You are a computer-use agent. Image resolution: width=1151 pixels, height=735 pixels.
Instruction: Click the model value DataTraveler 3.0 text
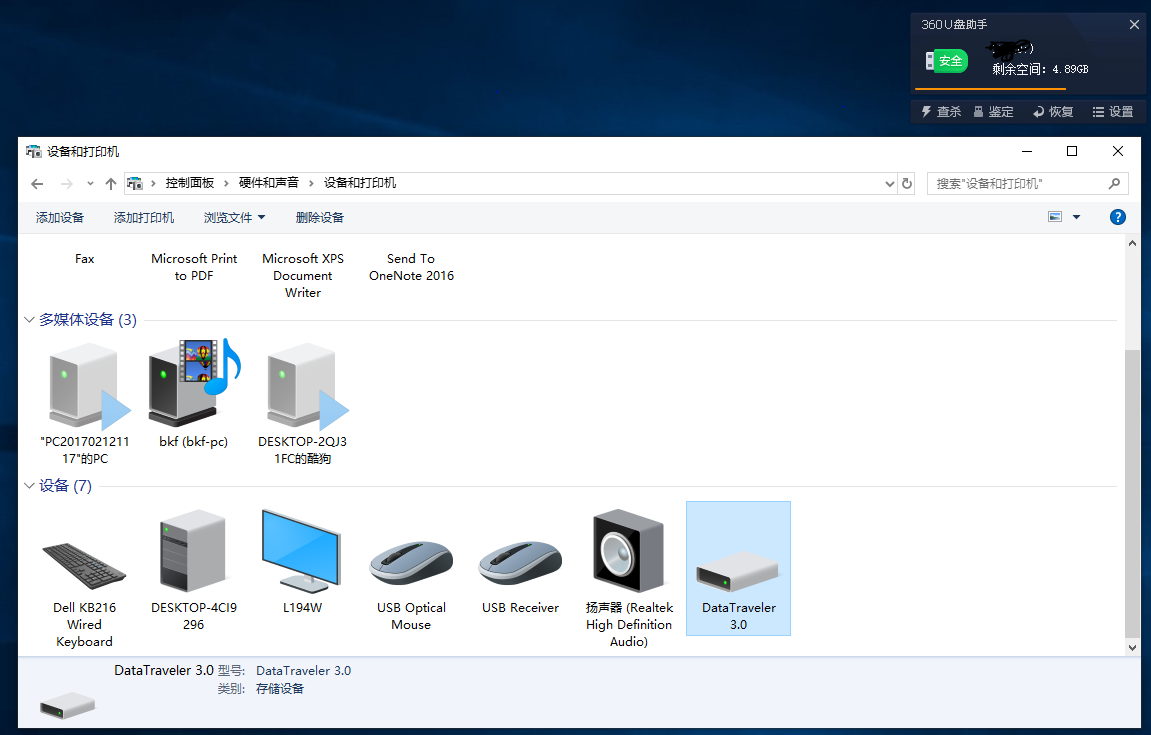[303, 670]
